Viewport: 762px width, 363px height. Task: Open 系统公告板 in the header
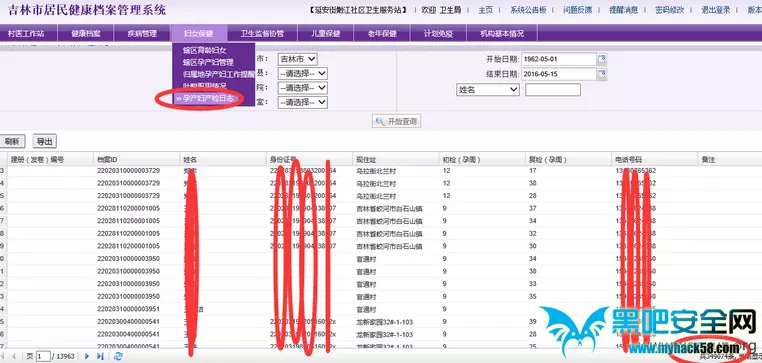coord(529,10)
